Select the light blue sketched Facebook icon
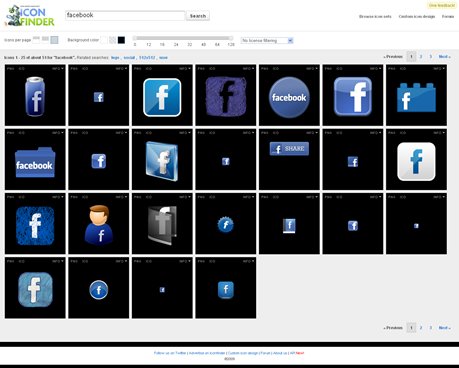 pyautogui.click(x=35, y=289)
